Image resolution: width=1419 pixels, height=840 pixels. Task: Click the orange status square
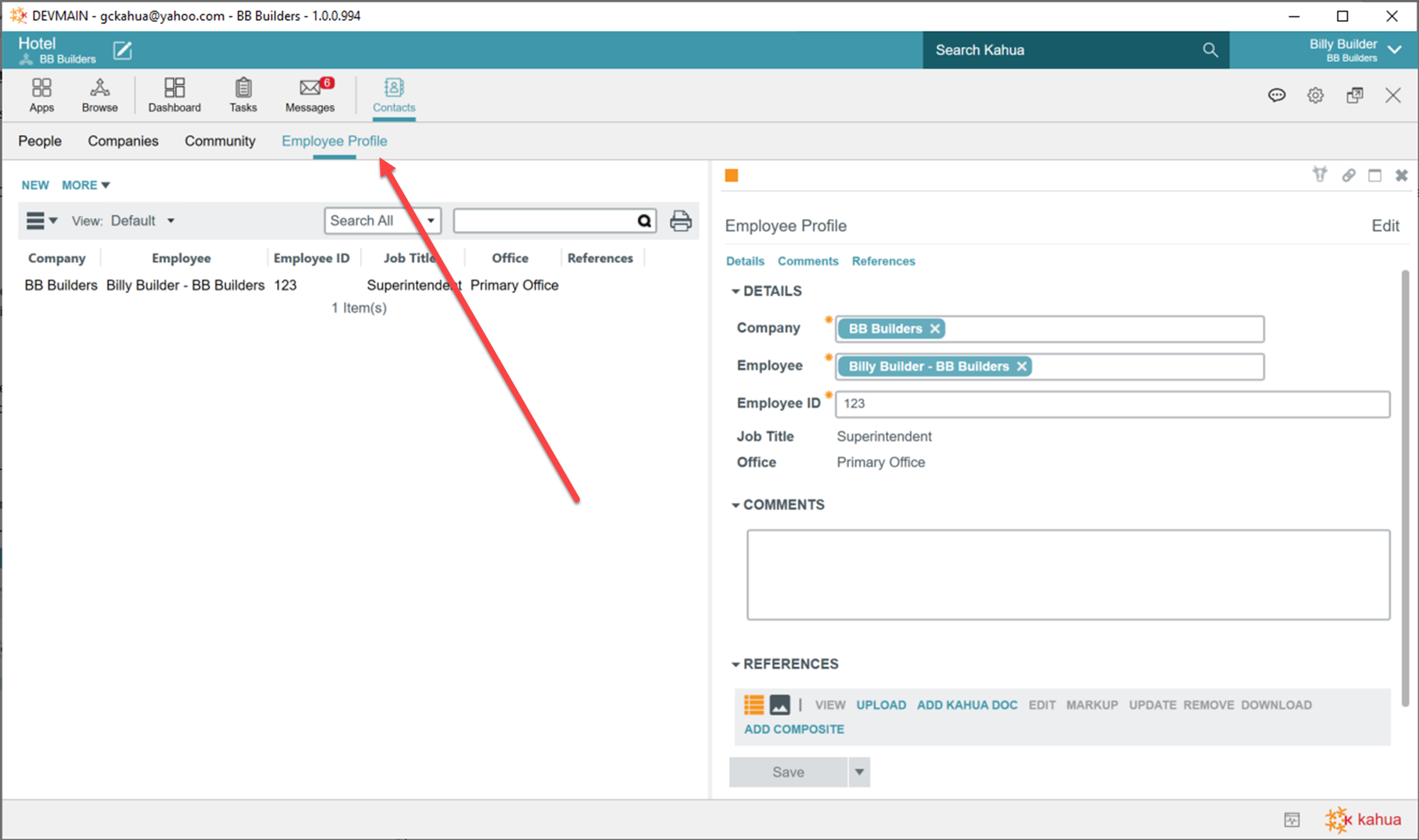tap(732, 175)
